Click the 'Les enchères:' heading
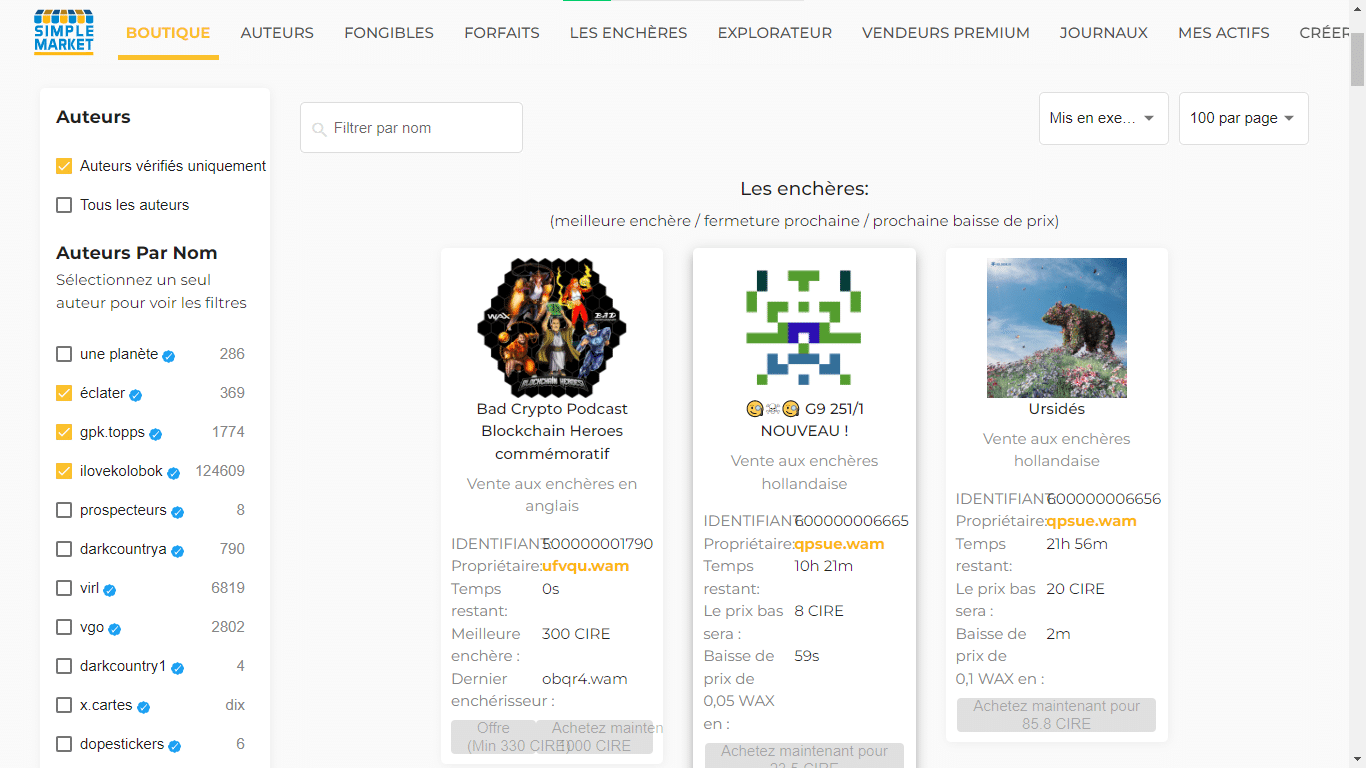Screen dimensions: 1366x768 point(804,189)
